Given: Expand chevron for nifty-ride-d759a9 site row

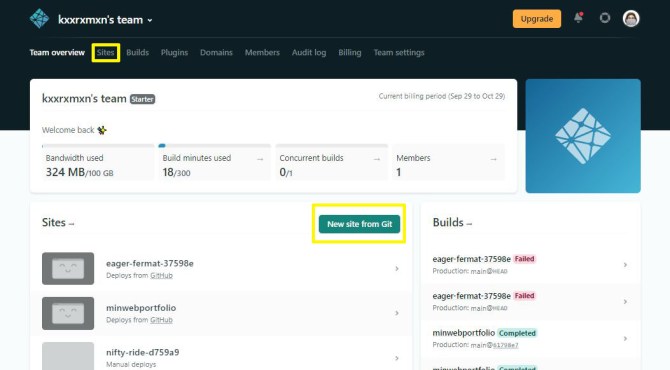Looking at the screenshot, I should pos(397,358).
